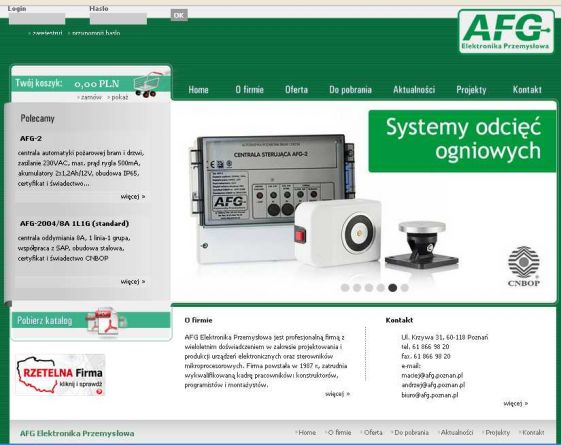This screenshot has width=561, height=445.
Task: Click the 0,00 PLN basket total
Action: point(97,84)
